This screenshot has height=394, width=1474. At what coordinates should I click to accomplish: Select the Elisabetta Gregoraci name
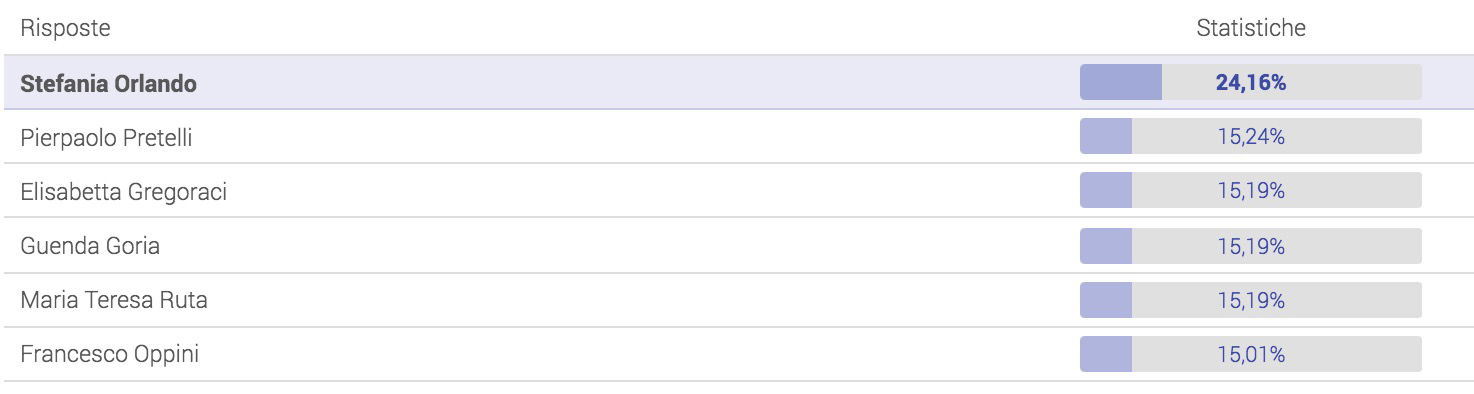(x=123, y=192)
